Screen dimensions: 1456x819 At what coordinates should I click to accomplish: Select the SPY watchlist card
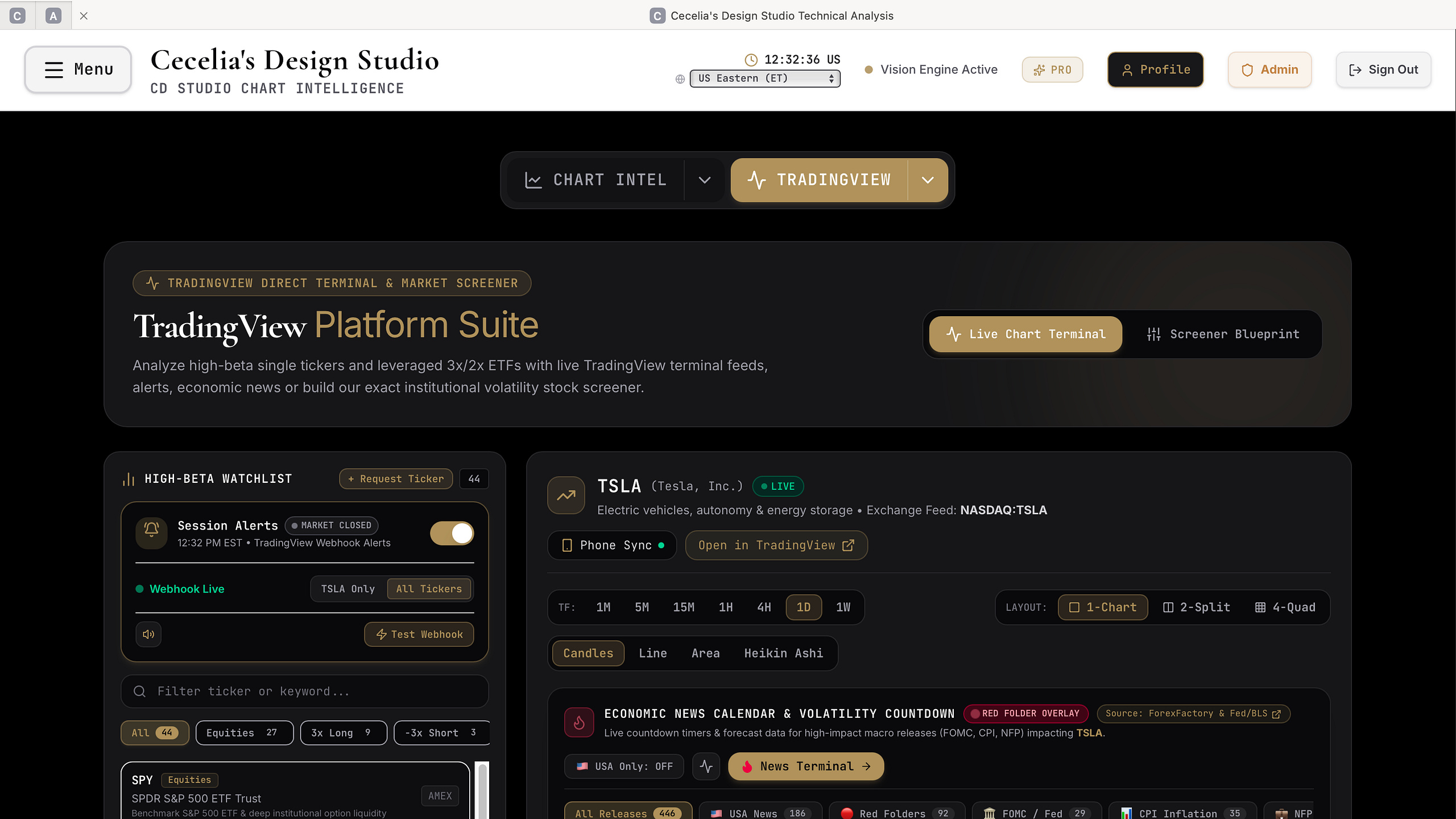pyautogui.click(x=295, y=791)
